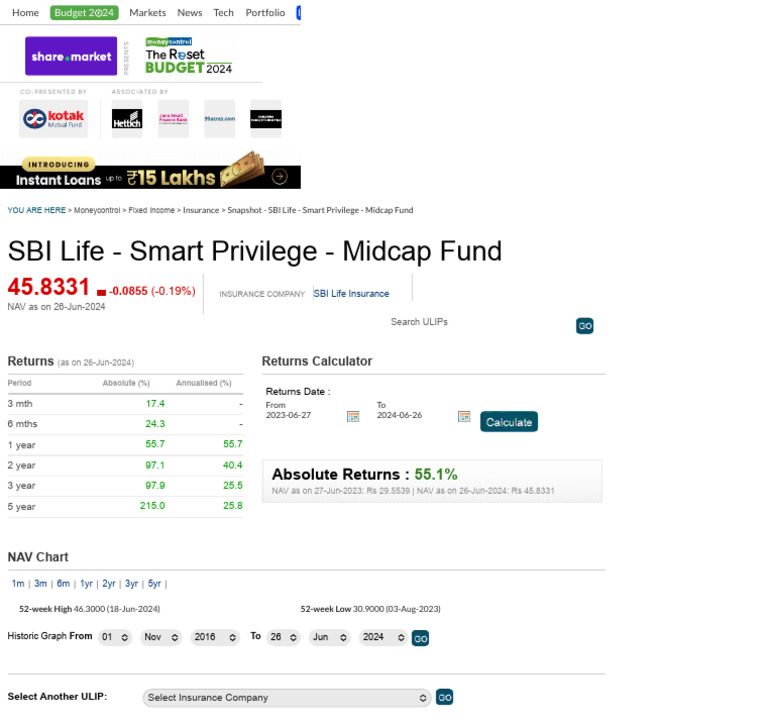Click the Annualised (%) column header

click(x=204, y=383)
